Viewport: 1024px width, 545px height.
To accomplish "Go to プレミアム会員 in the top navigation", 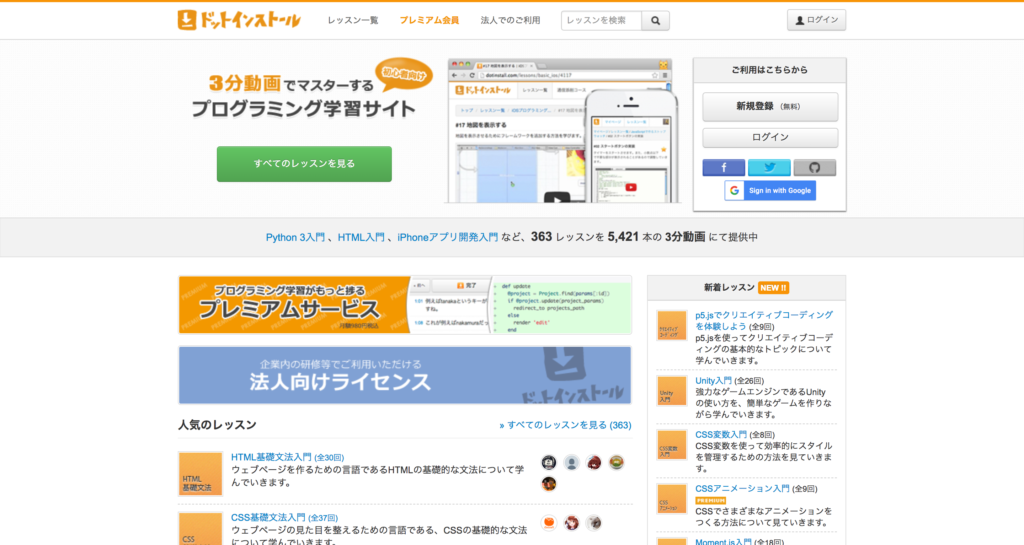I will click(x=429, y=20).
